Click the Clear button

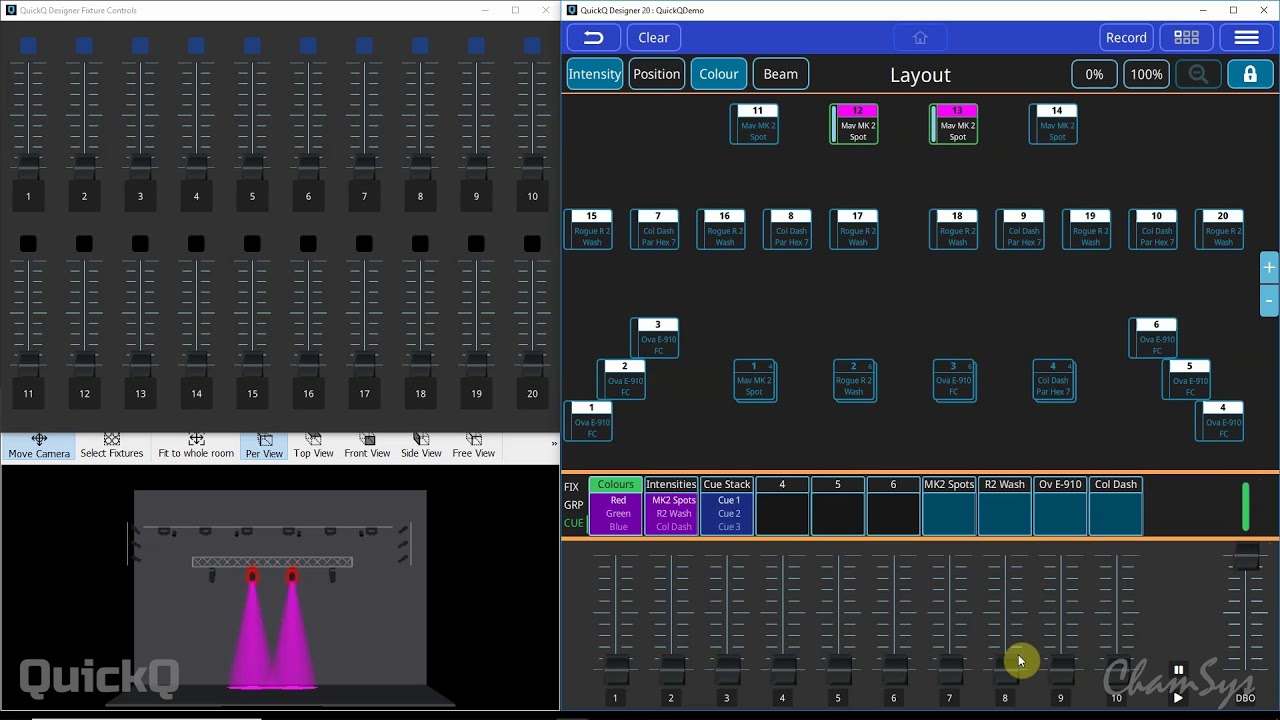pyautogui.click(x=653, y=38)
